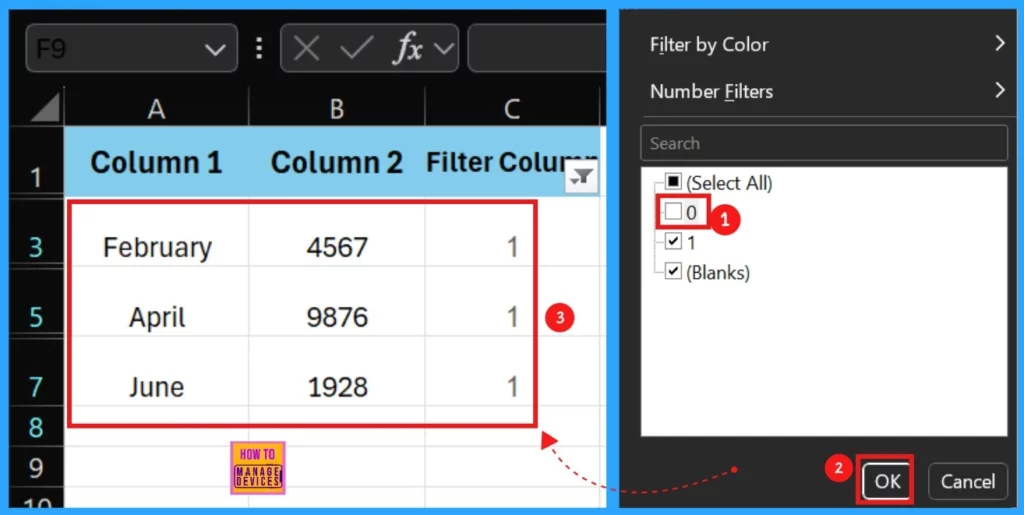Image resolution: width=1024 pixels, height=515 pixels.
Task: Click the Column 1 header cell
Action: click(x=156, y=162)
